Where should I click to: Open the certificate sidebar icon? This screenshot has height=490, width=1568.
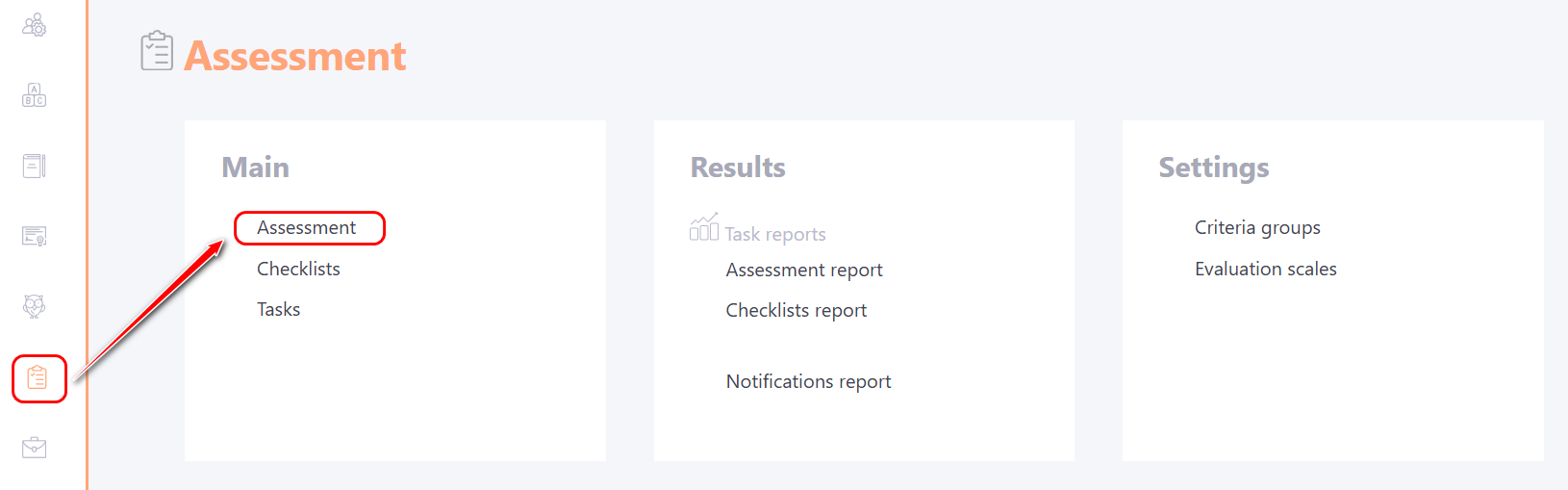click(35, 236)
